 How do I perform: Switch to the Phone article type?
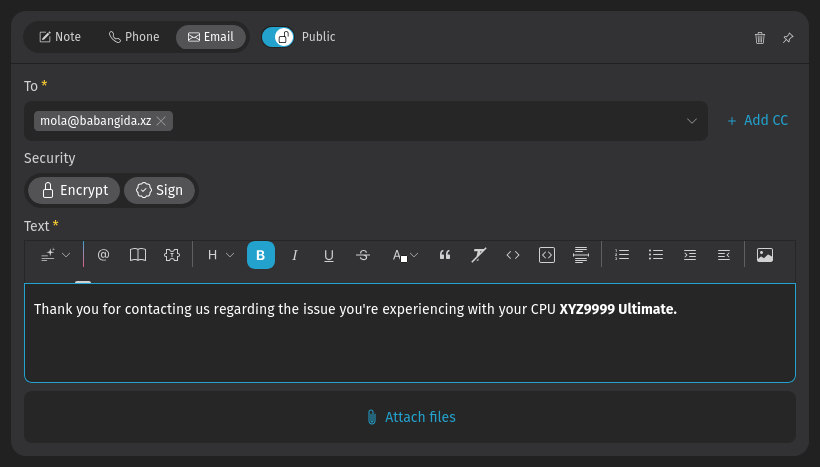(x=134, y=37)
